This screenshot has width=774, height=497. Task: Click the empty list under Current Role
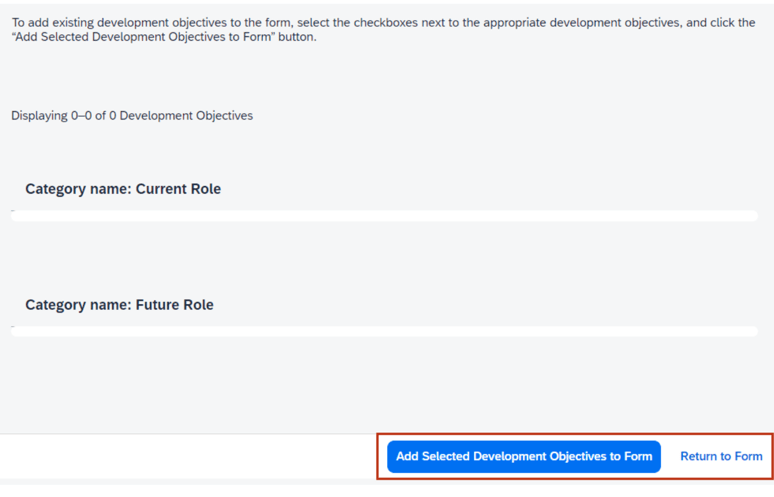click(x=383, y=216)
